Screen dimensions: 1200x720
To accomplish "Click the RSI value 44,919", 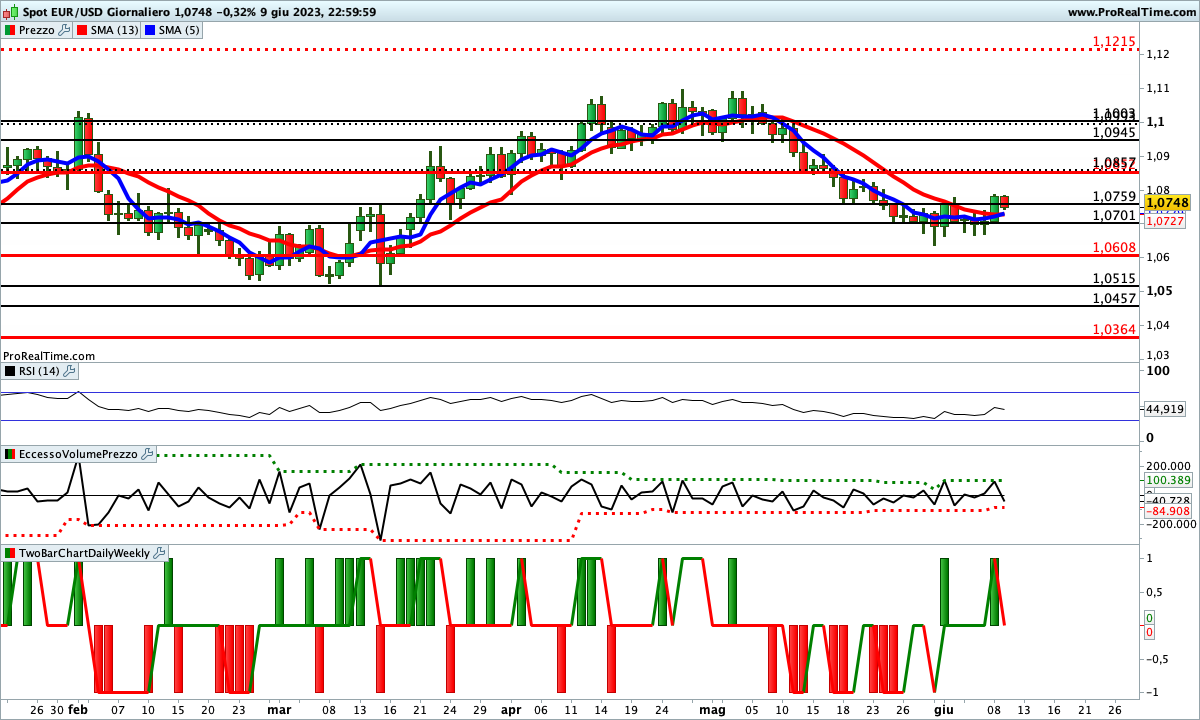I will coord(1165,409).
